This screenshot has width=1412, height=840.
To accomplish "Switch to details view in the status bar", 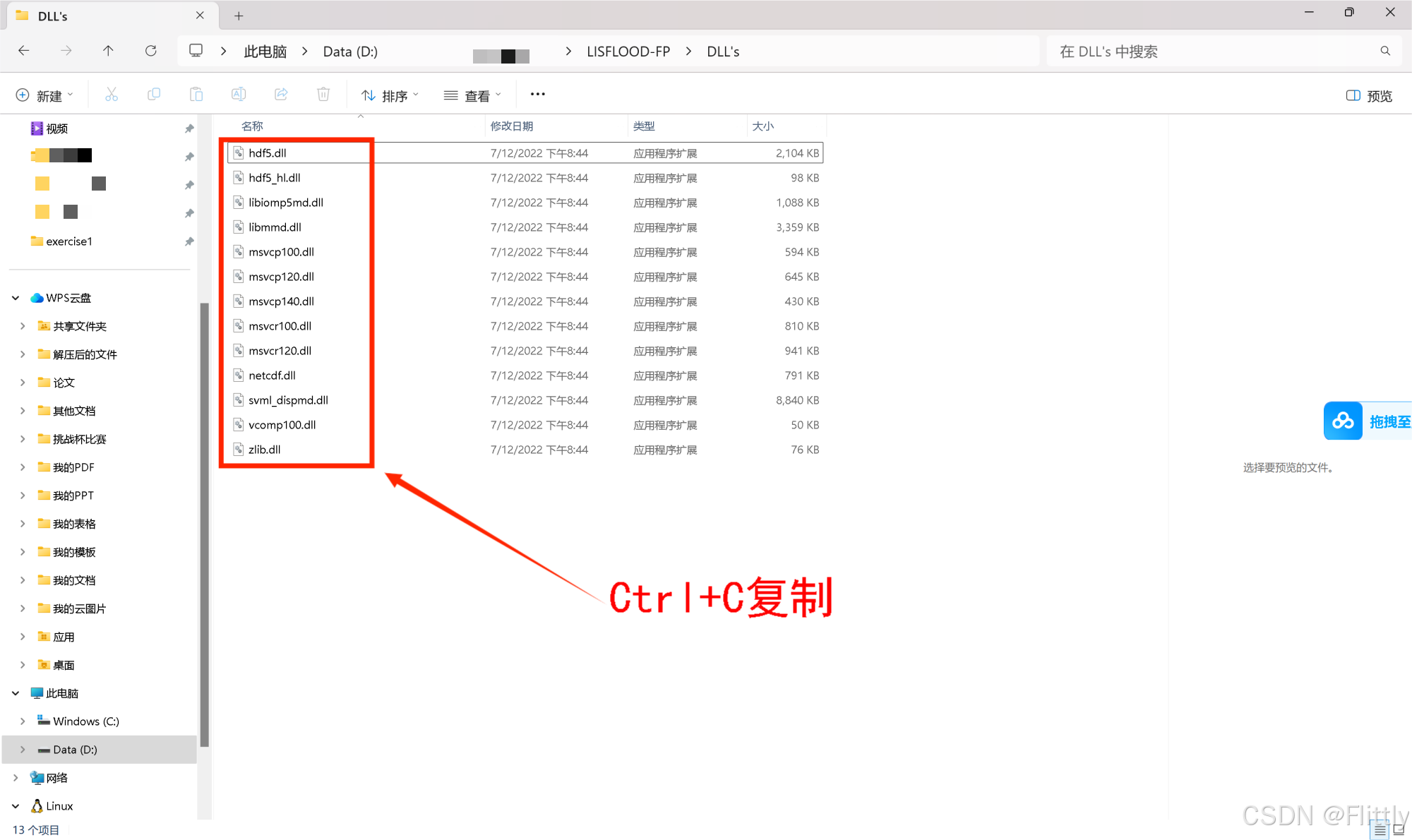I will coord(1380,829).
